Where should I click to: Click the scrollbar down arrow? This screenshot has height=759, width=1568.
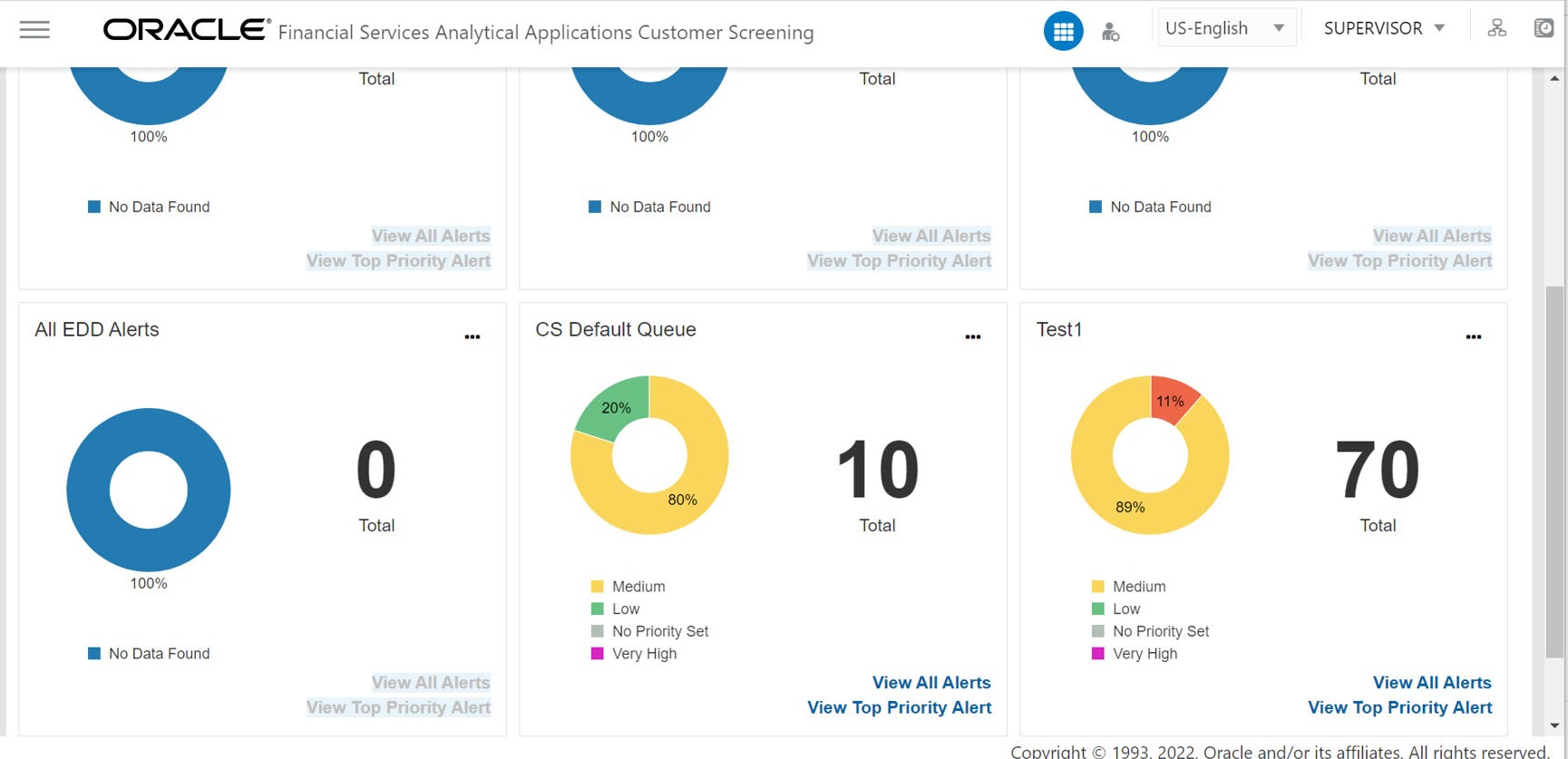click(x=1554, y=725)
